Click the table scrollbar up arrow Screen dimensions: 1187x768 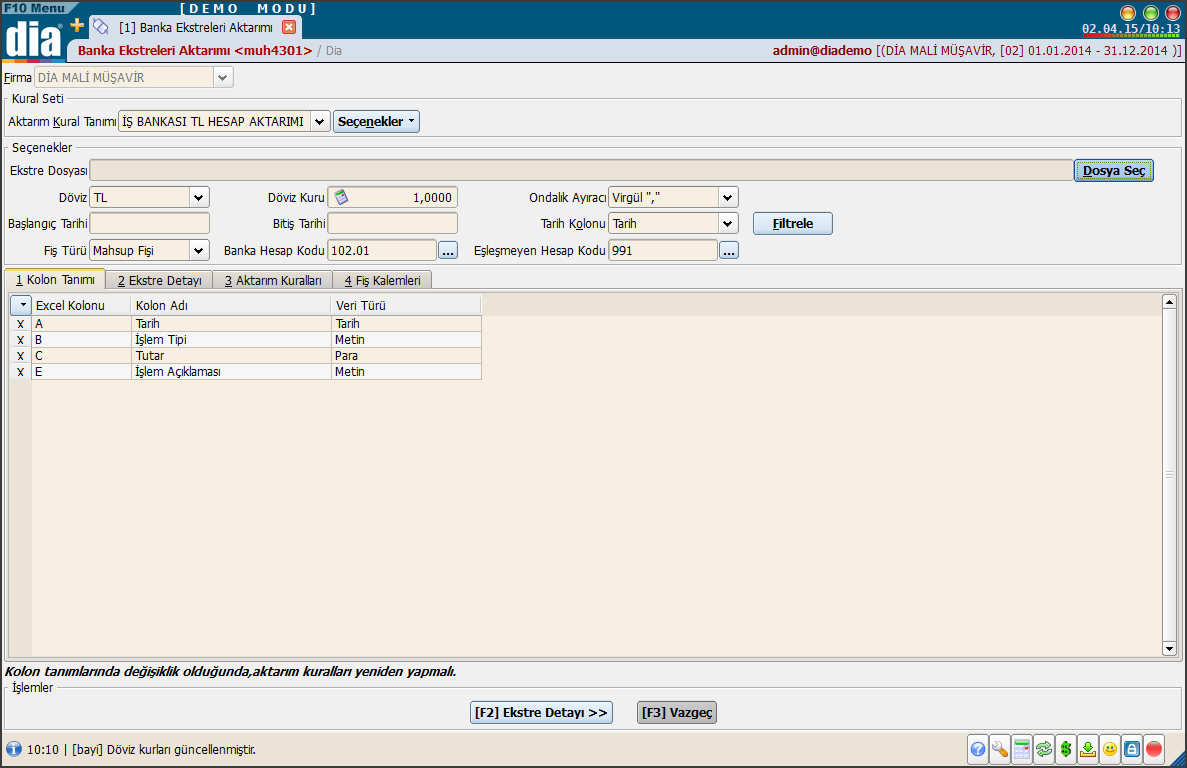point(1169,302)
